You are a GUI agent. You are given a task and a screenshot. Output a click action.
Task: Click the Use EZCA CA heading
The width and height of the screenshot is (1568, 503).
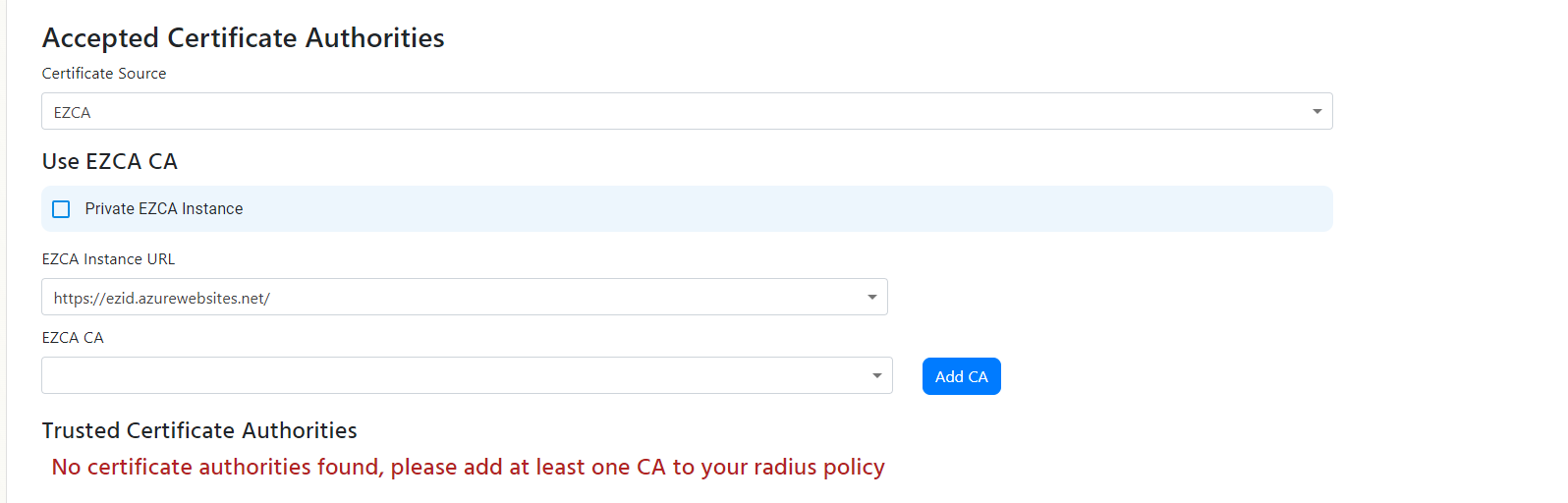(x=110, y=161)
